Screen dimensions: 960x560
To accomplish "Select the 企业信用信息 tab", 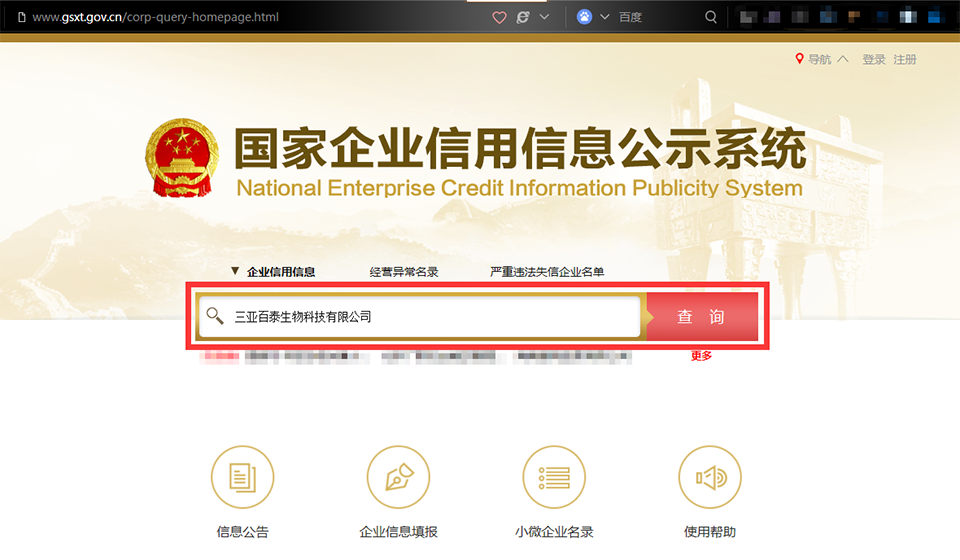I will (281, 272).
